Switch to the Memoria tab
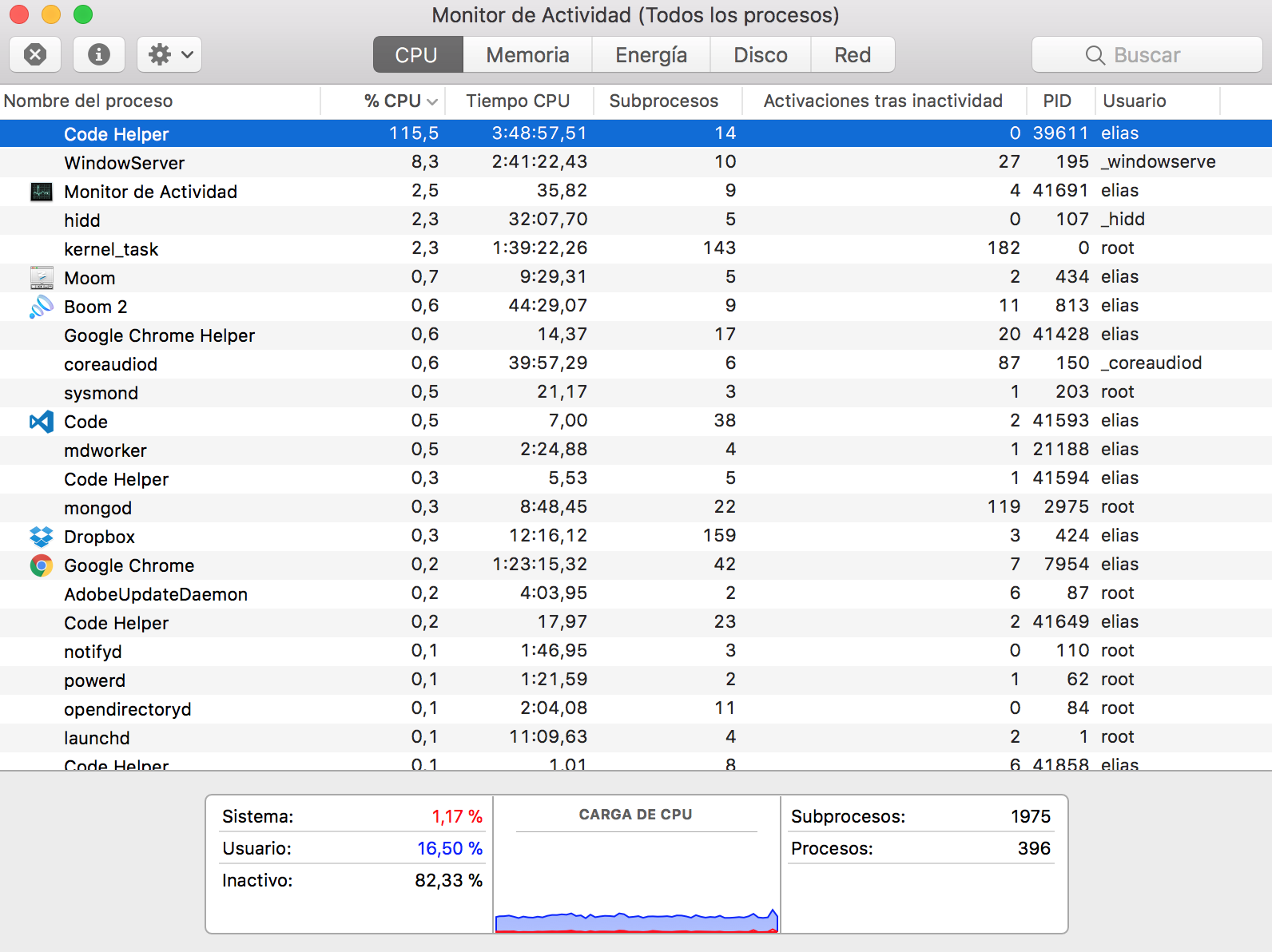The height and width of the screenshot is (952, 1272). 527,54
